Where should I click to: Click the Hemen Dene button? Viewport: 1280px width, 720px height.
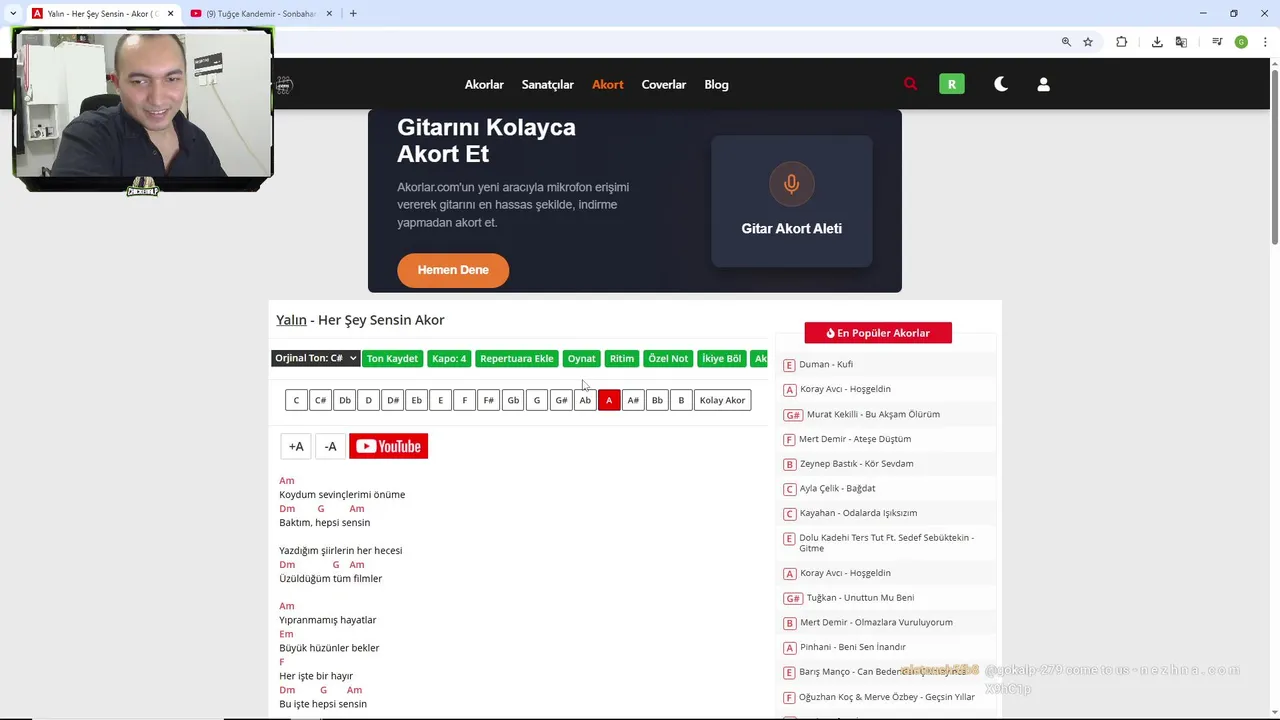(453, 270)
